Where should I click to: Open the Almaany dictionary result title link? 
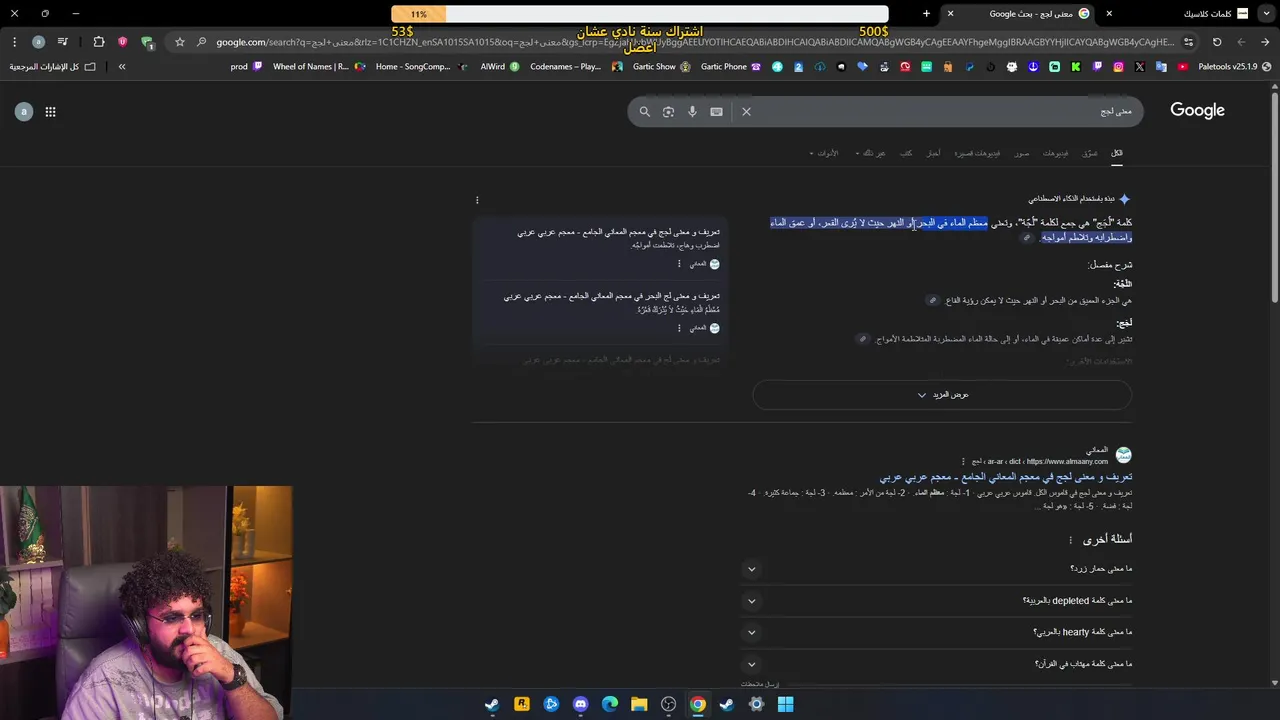click(x=1006, y=477)
